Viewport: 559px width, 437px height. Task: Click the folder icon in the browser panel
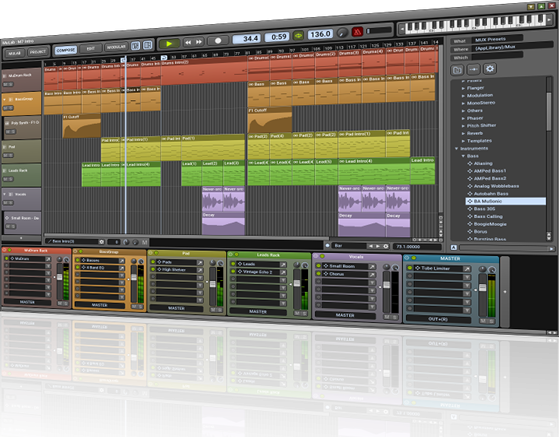pos(457,70)
